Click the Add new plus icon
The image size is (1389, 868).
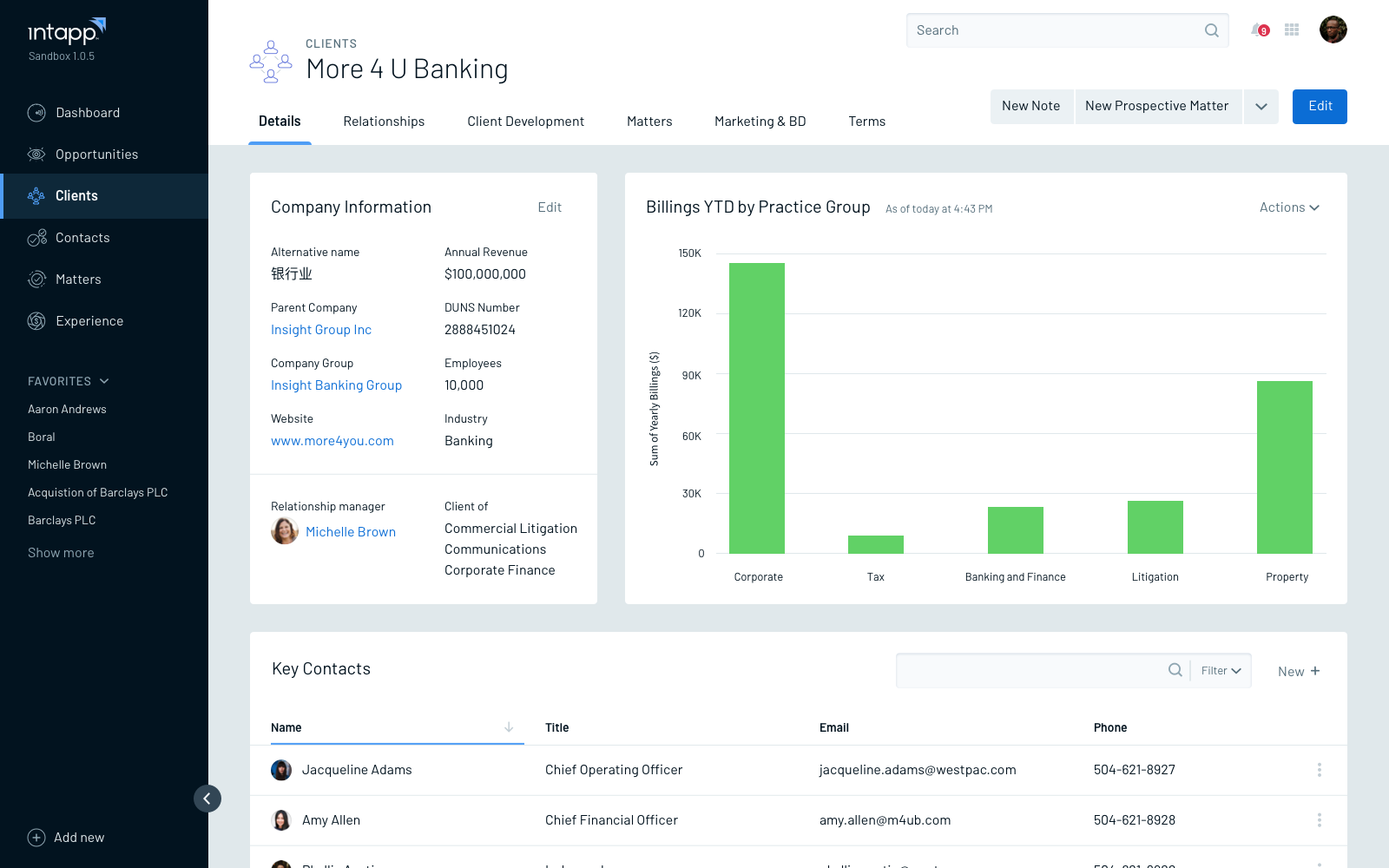pos(36,838)
